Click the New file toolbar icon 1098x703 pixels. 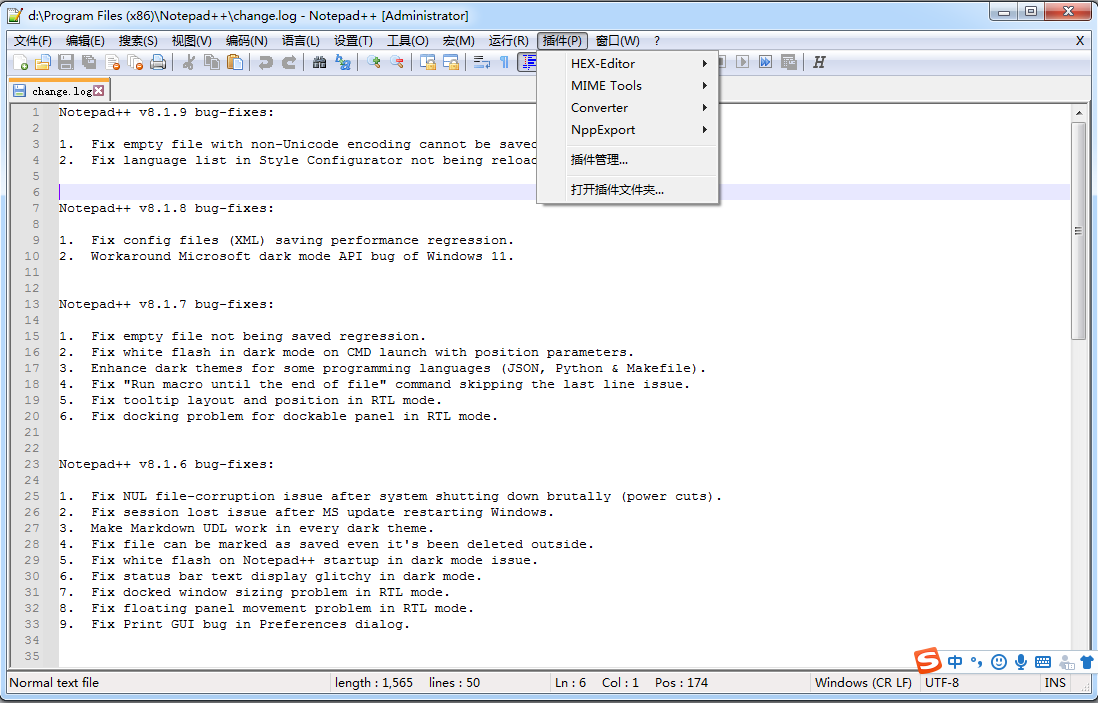[21, 63]
